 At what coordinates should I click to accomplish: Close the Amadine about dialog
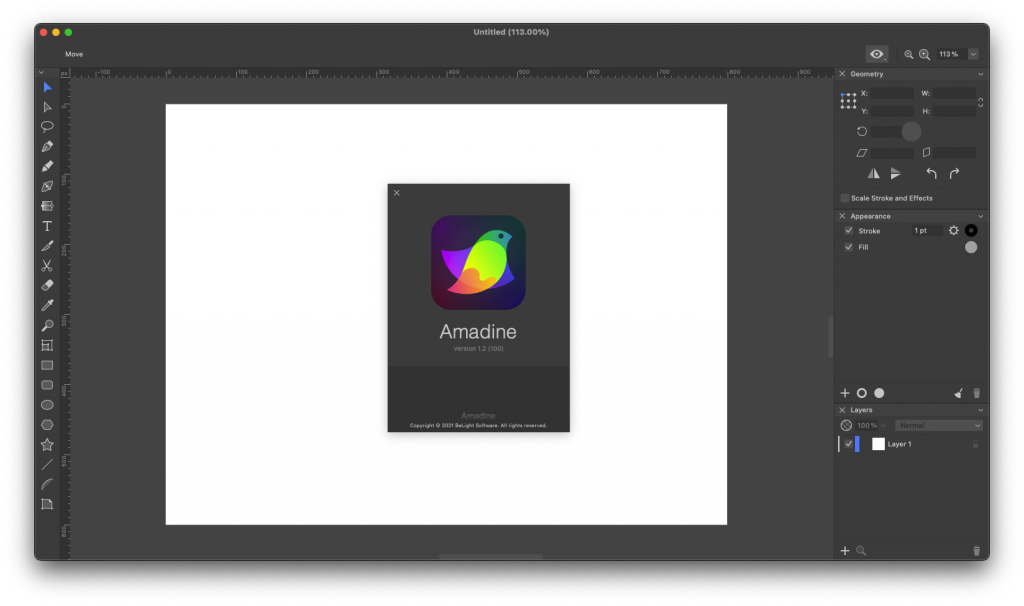pyautogui.click(x=396, y=193)
